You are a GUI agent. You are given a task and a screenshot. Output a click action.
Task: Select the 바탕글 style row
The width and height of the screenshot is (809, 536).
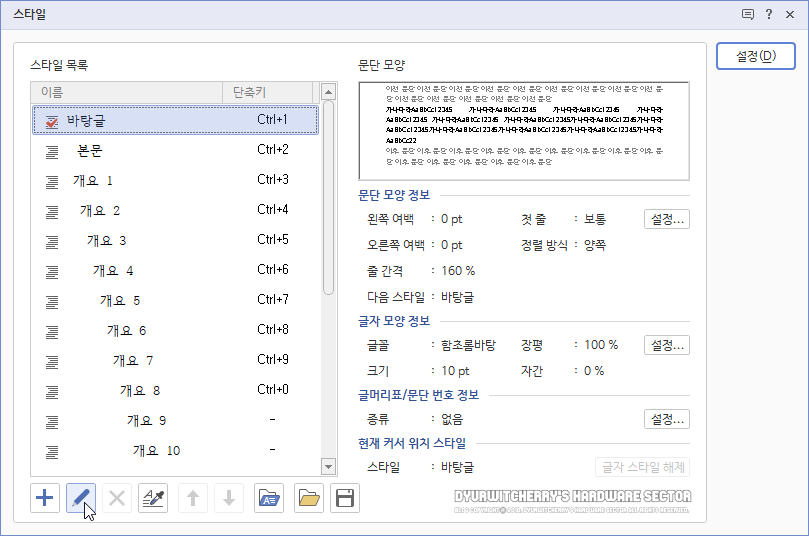(175, 120)
